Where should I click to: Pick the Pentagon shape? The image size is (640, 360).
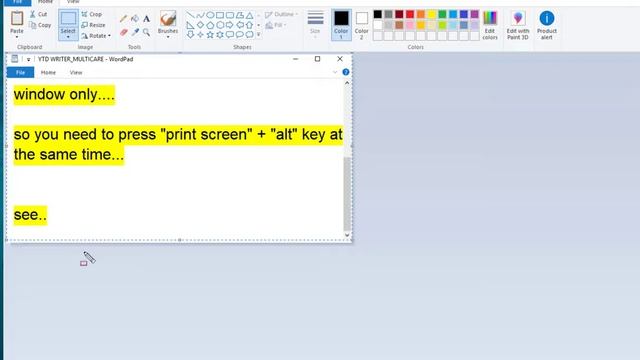coord(210,25)
